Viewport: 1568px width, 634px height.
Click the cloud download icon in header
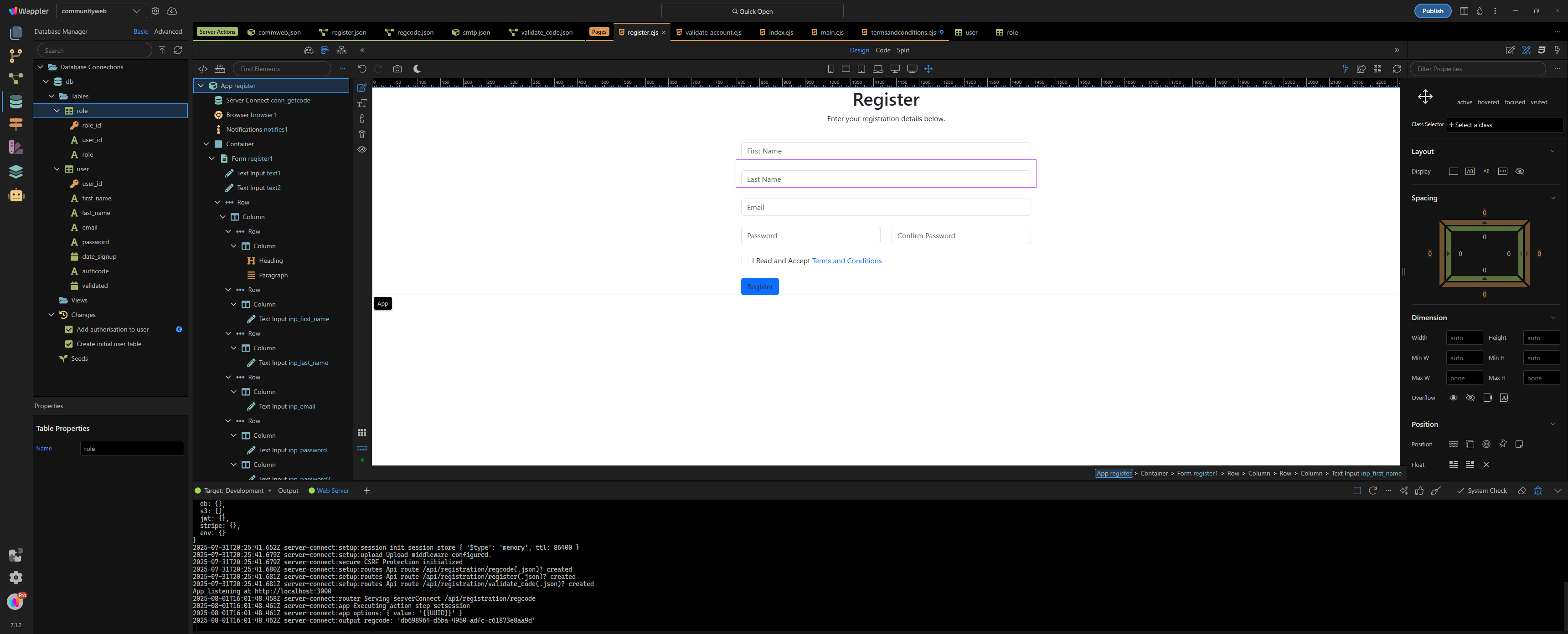[172, 11]
